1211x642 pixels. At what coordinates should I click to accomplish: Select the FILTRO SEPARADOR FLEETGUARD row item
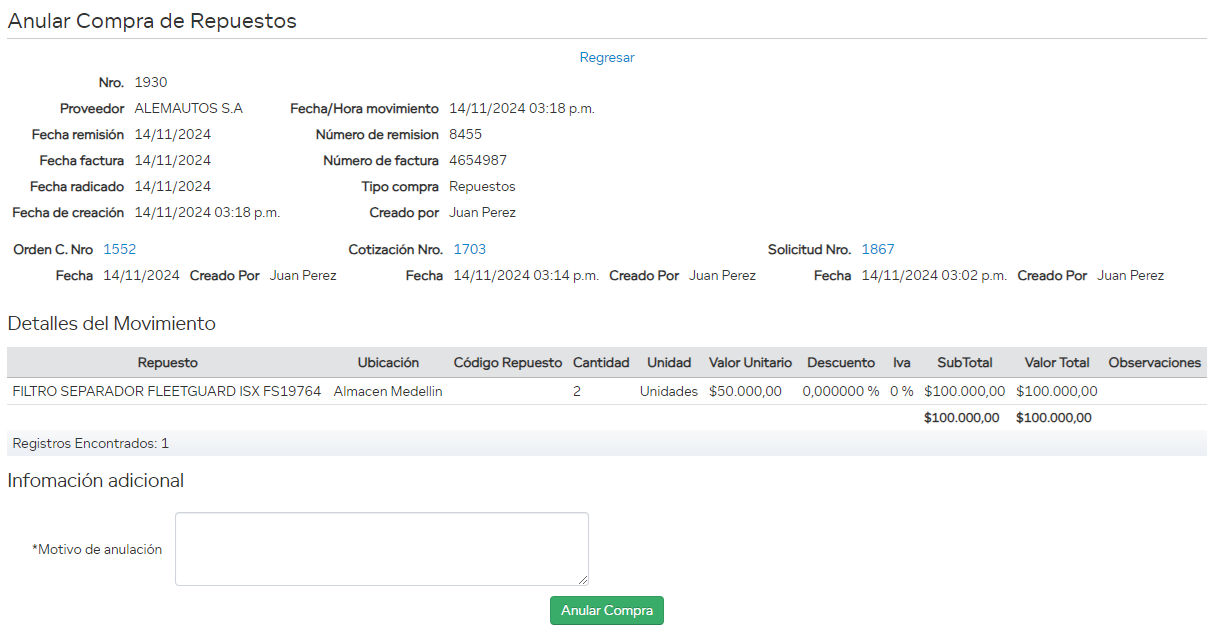166,391
